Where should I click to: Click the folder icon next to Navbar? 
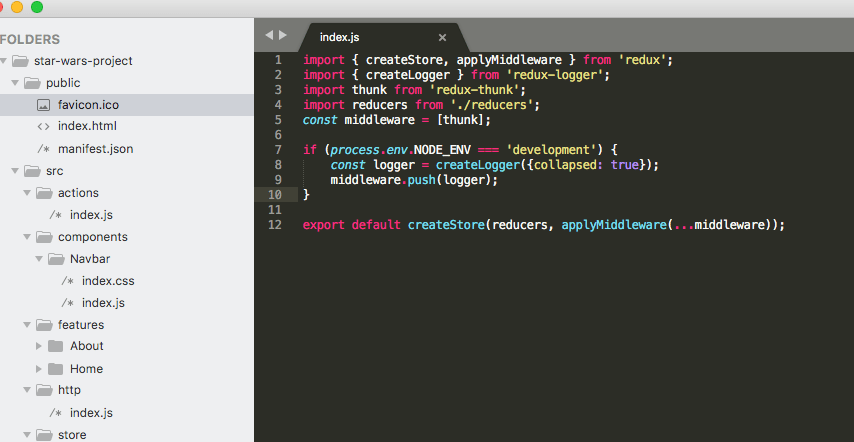point(55,259)
